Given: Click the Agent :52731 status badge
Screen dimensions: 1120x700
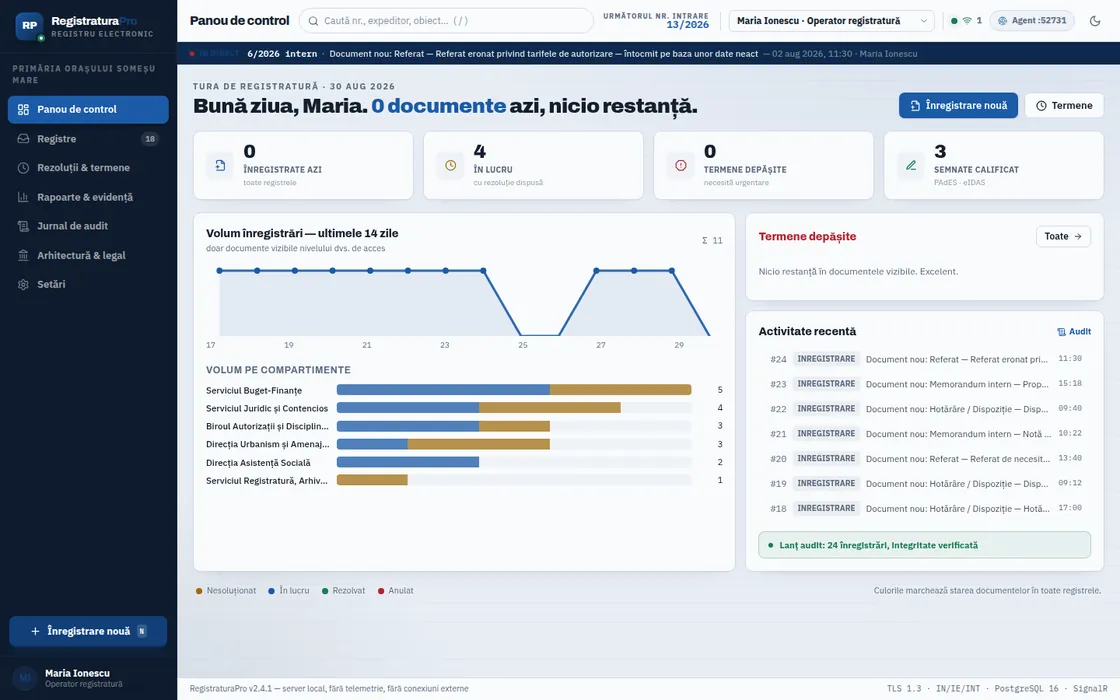Looking at the screenshot, I should pyautogui.click(x=1032, y=21).
